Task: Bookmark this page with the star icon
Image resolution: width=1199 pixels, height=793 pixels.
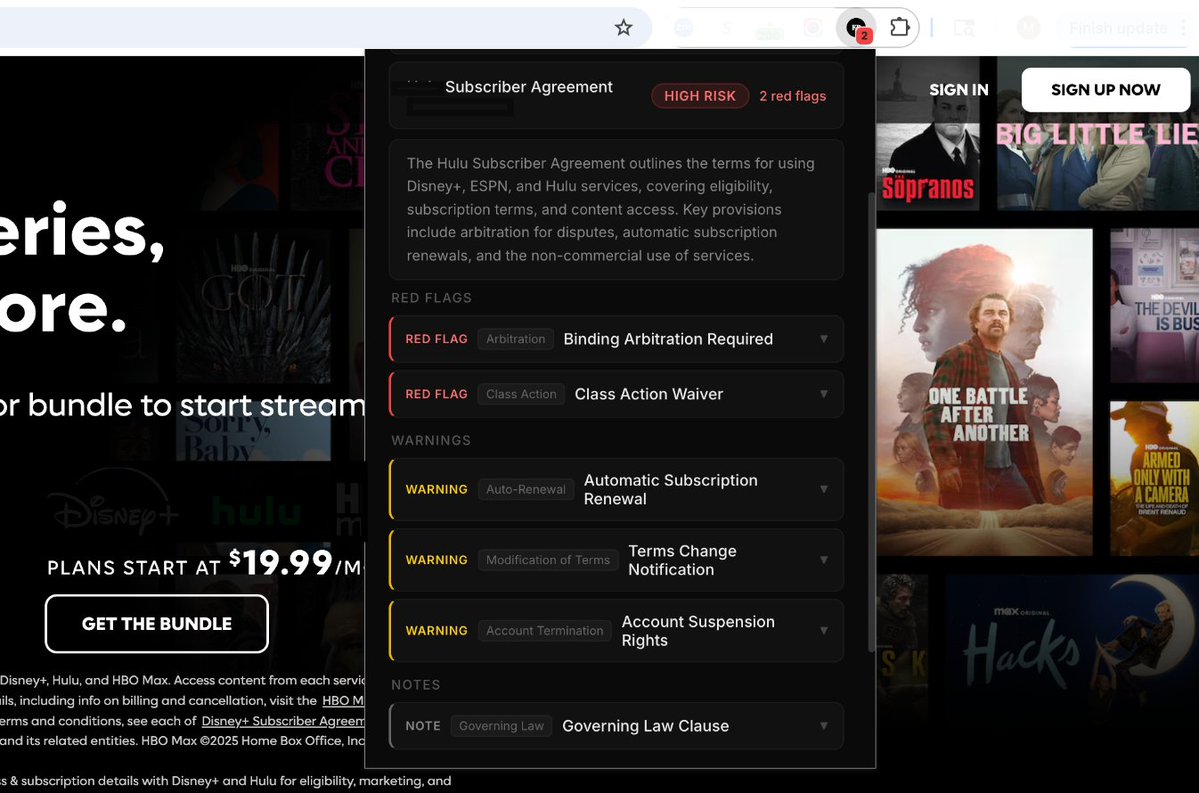Action: click(623, 28)
